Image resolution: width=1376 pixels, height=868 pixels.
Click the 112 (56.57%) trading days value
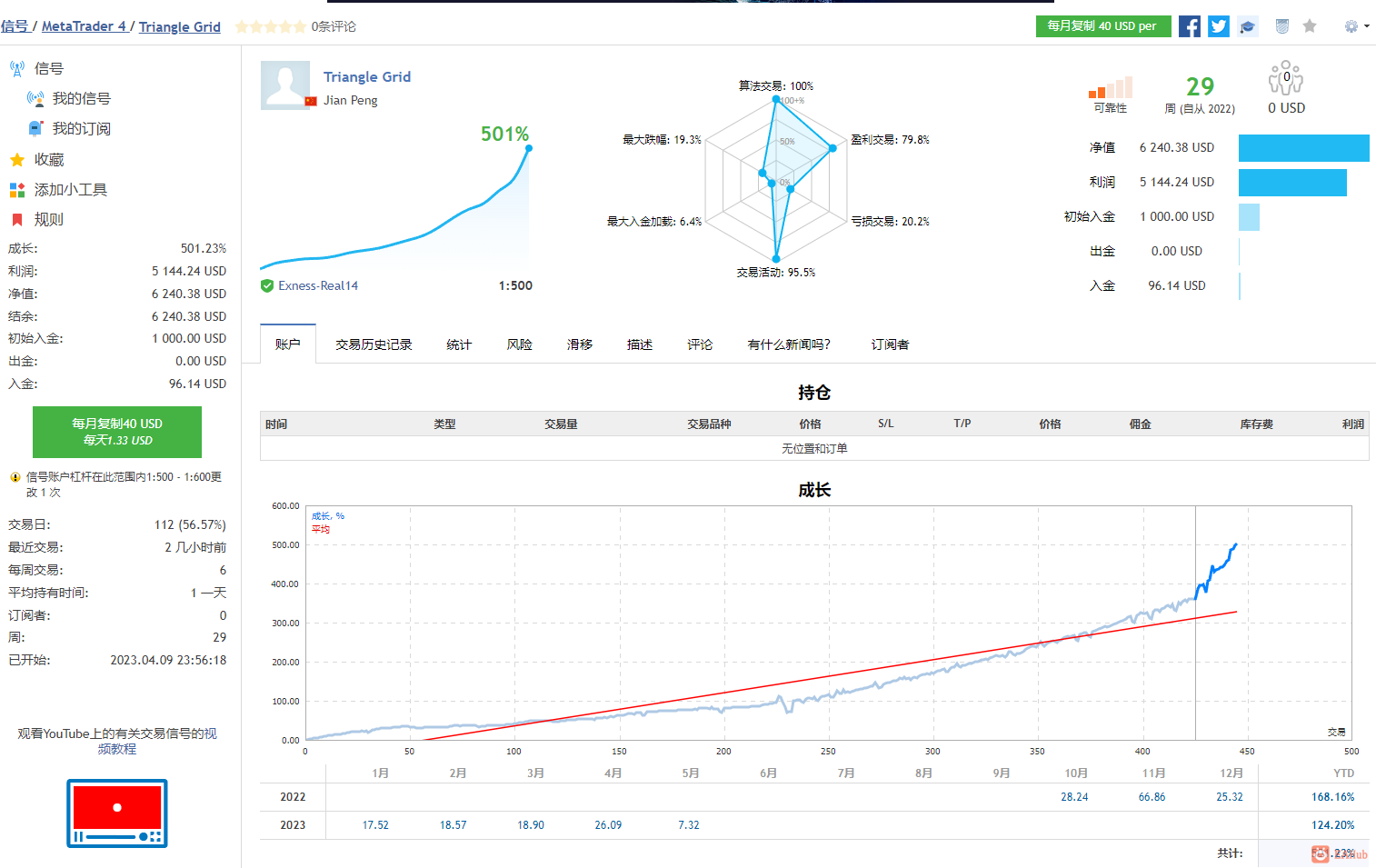click(190, 525)
